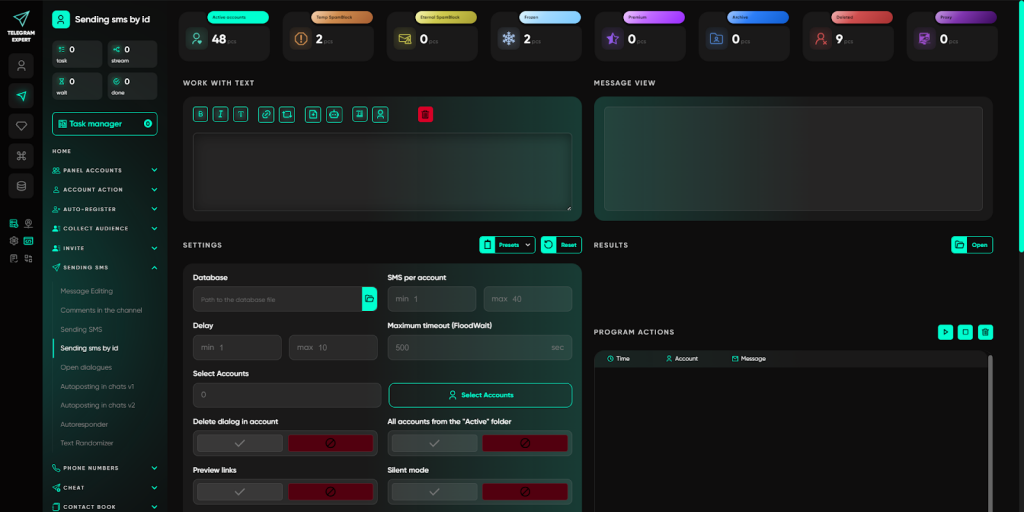Stop the program with the square icon
The width and height of the screenshot is (1024, 512).
(965, 332)
